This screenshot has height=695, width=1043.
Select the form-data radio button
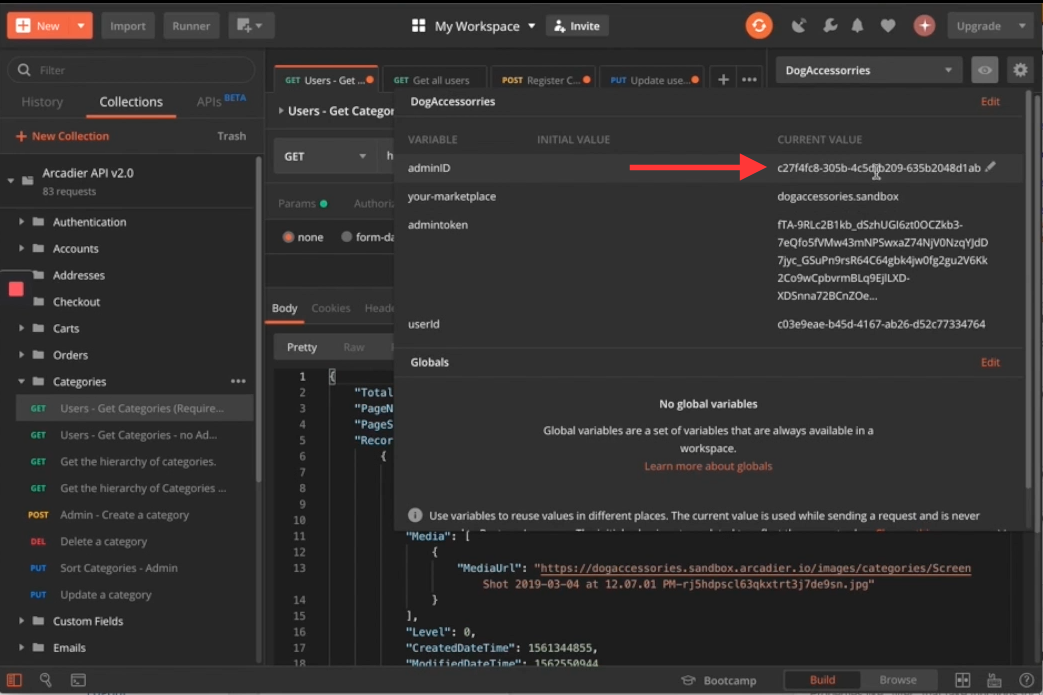point(347,237)
